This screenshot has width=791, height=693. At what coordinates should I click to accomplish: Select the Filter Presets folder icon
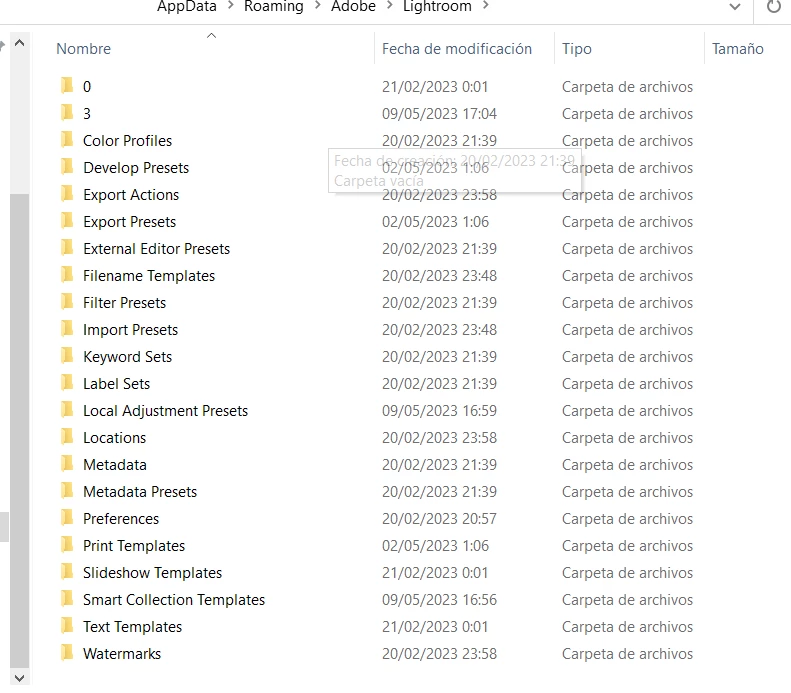[x=67, y=302]
